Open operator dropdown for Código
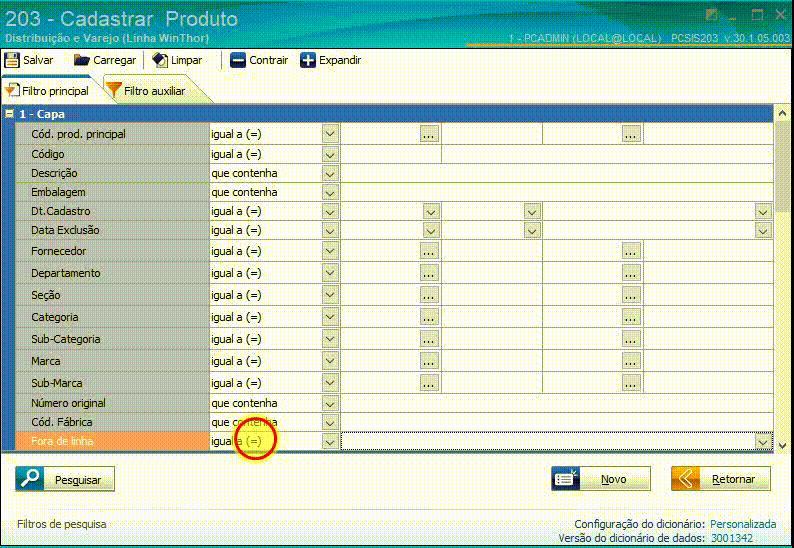The width and height of the screenshot is (794, 548). pos(330,154)
